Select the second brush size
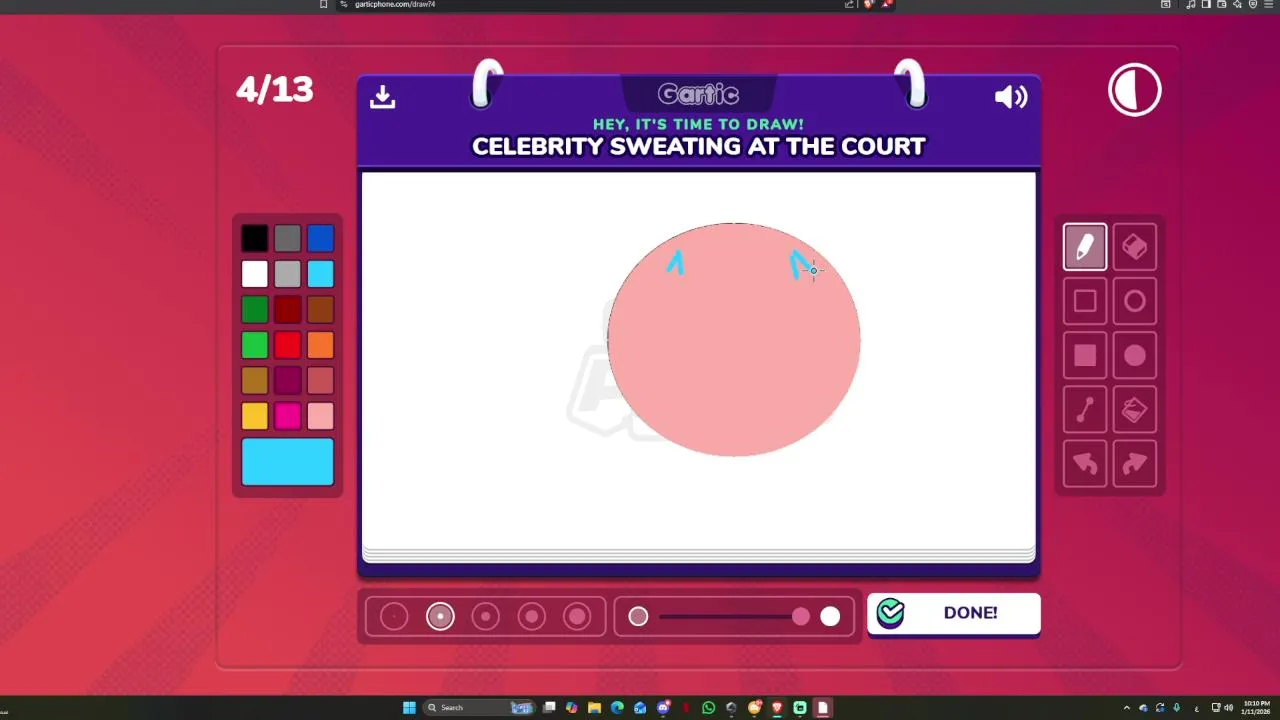 click(x=440, y=617)
